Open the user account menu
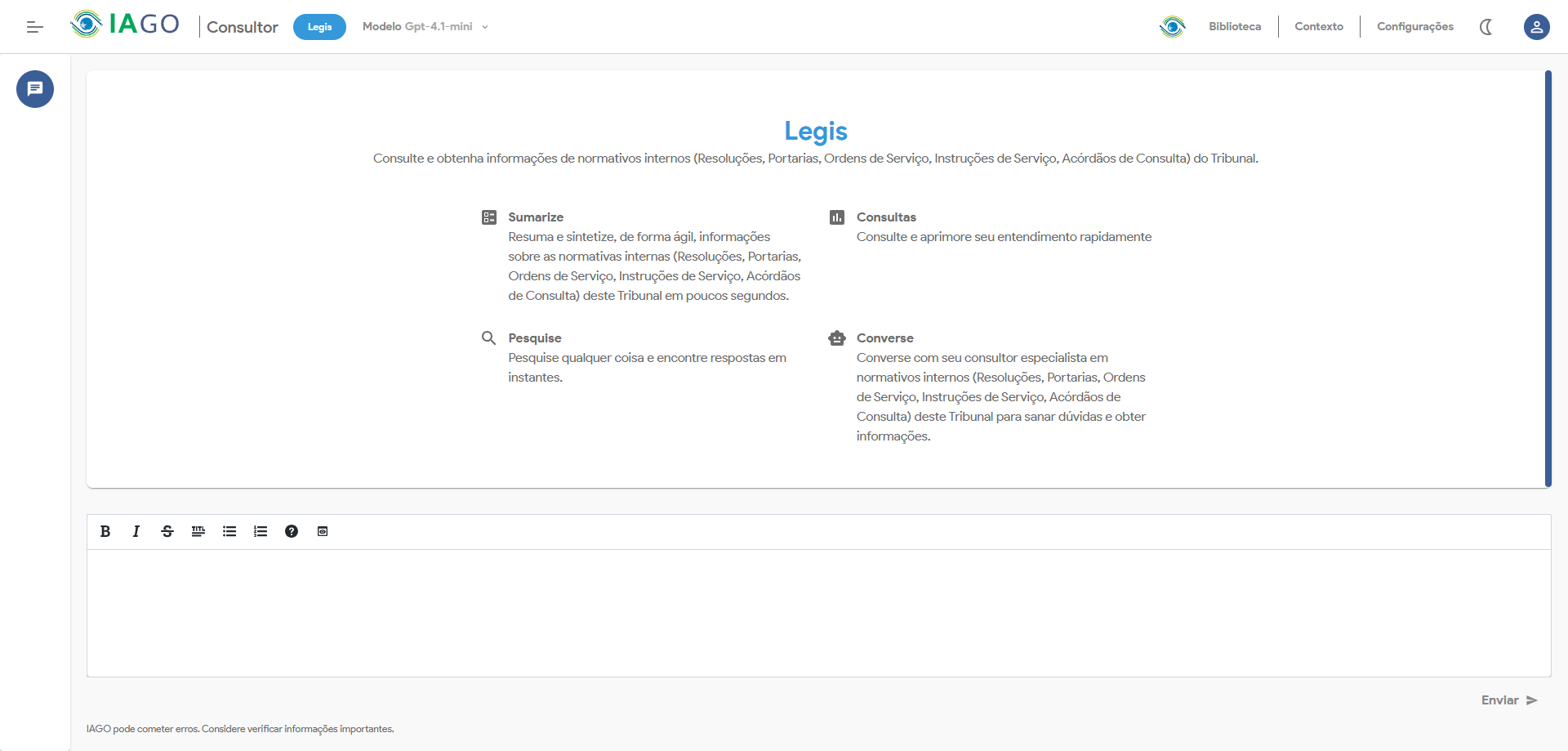Screen dimensions: 1568x751 (x=1536, y=27)
